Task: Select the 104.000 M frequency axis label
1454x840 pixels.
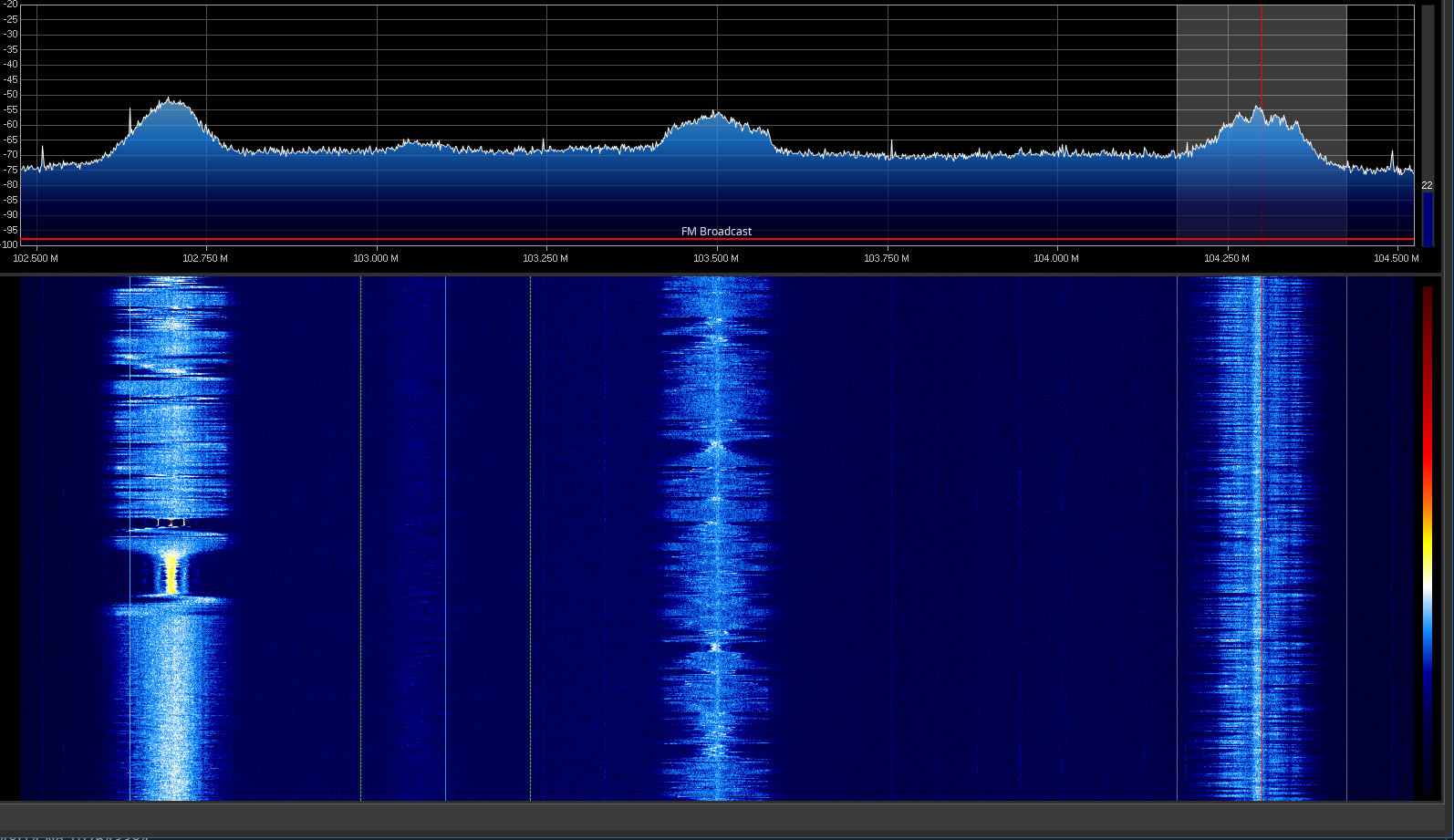Action: [x=1056, y=258]
